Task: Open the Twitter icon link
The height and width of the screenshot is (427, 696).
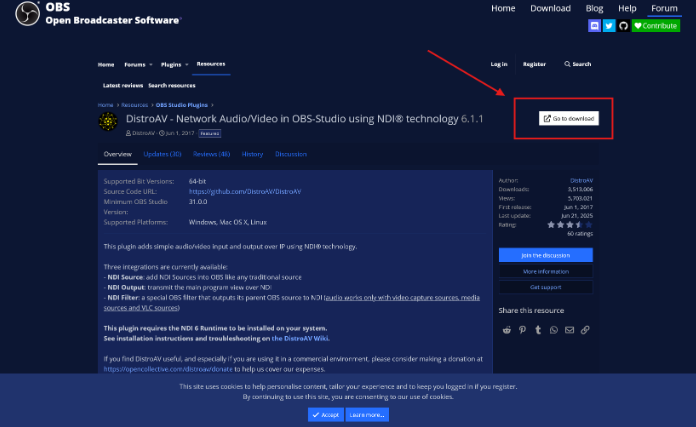Action: 609,26
